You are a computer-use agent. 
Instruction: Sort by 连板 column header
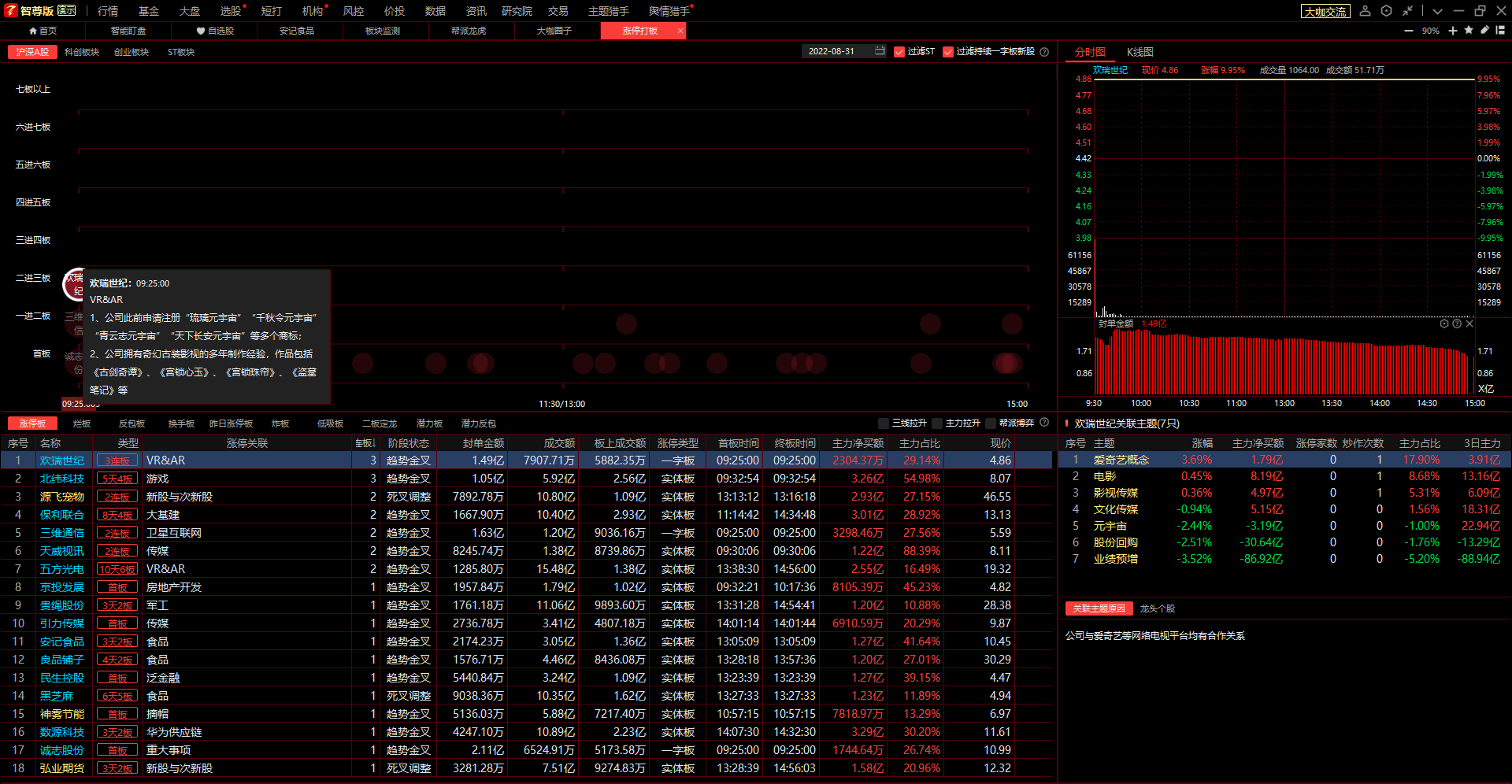point(365,443)
